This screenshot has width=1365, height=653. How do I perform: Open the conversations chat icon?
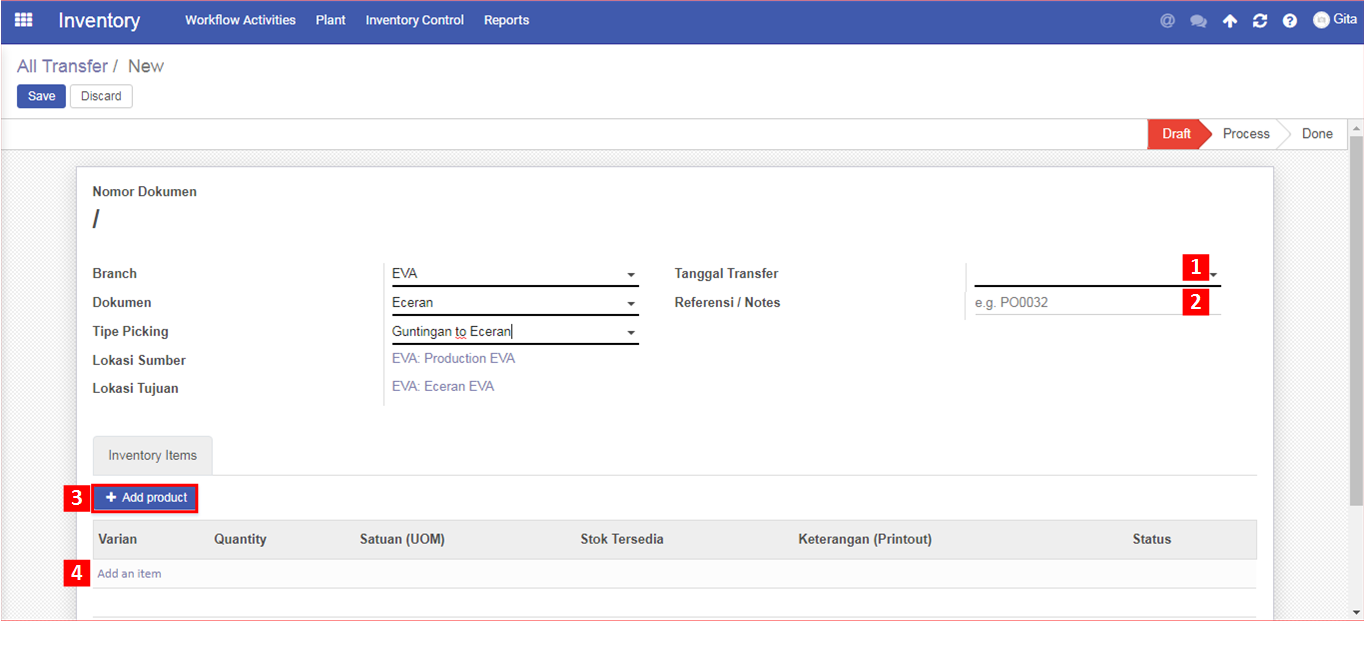point(1198,21)
